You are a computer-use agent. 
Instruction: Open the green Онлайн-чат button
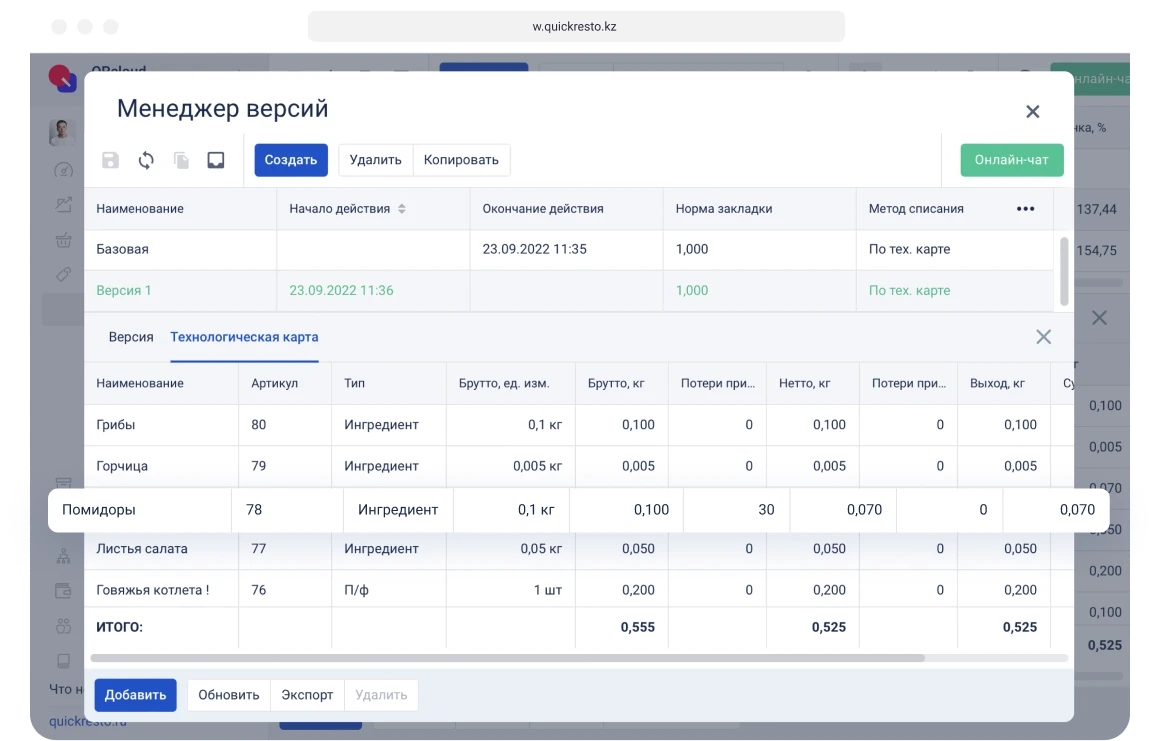(1011, 160)
